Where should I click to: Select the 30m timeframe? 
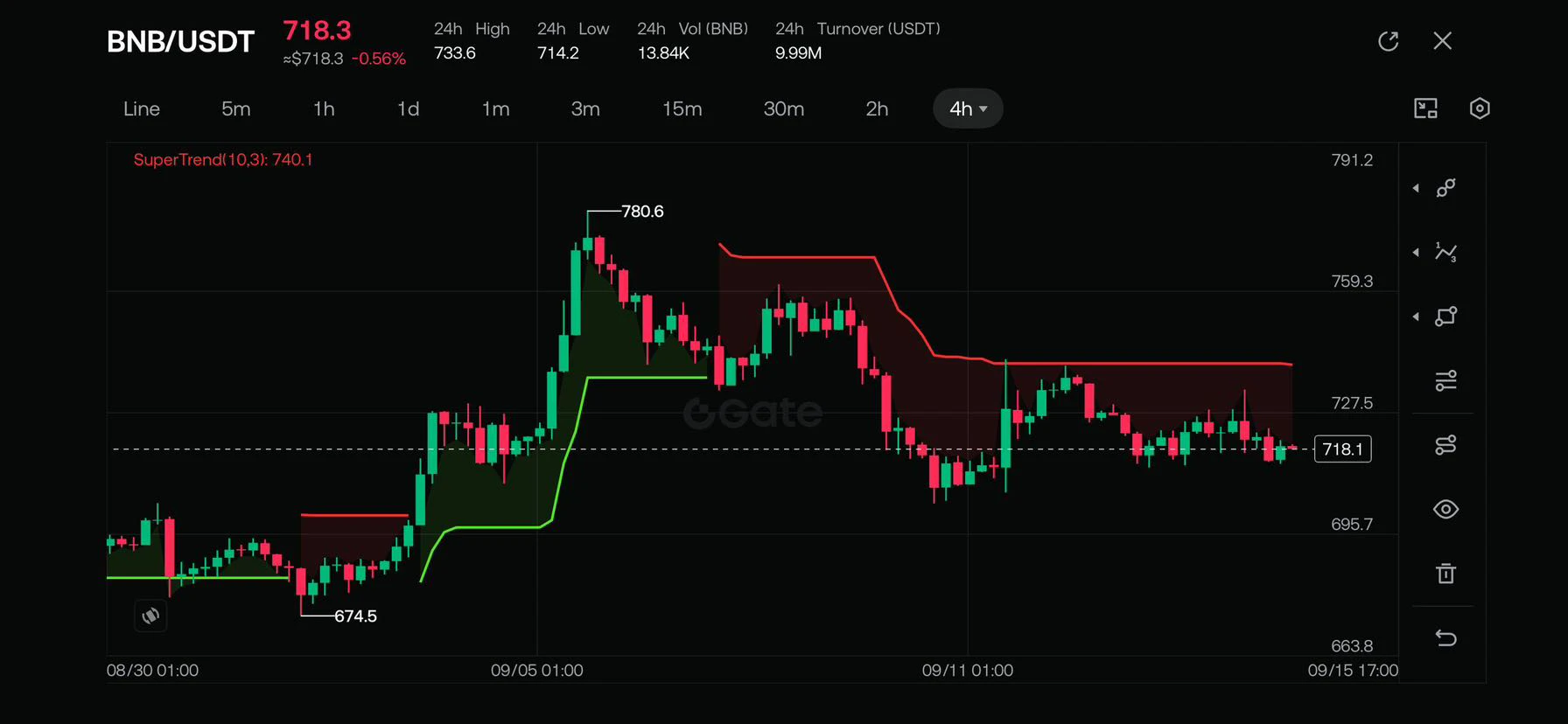coord(784,108)
